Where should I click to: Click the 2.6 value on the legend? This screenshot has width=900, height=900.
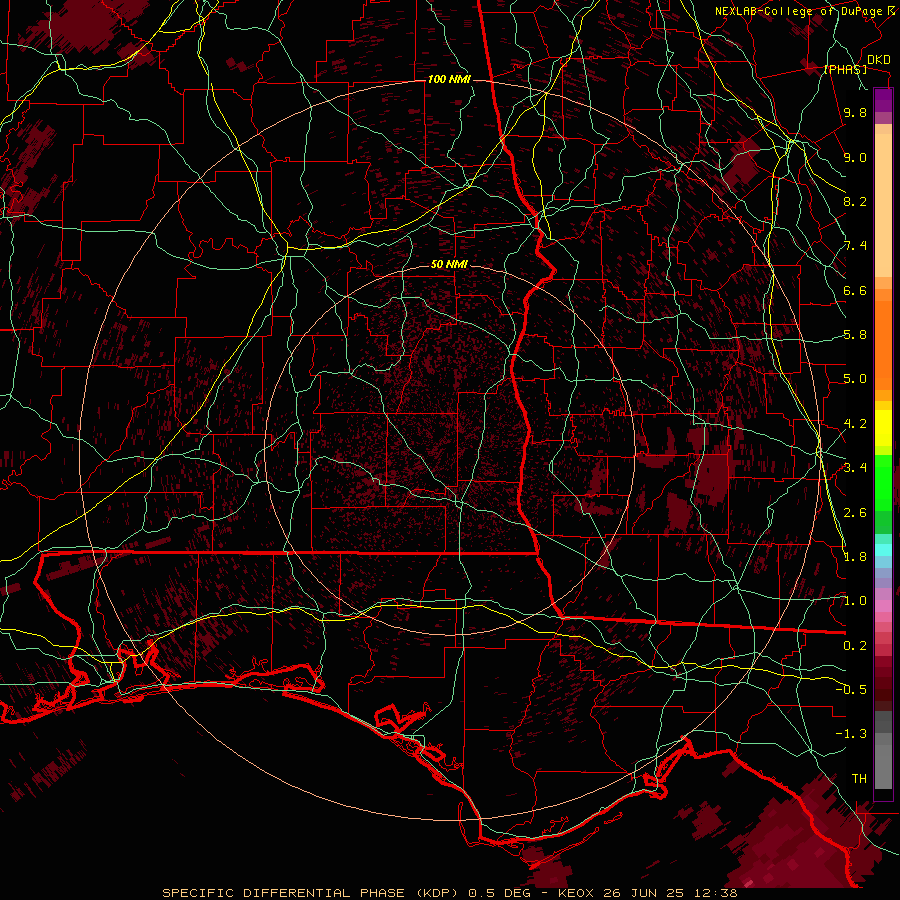[855, 513]
